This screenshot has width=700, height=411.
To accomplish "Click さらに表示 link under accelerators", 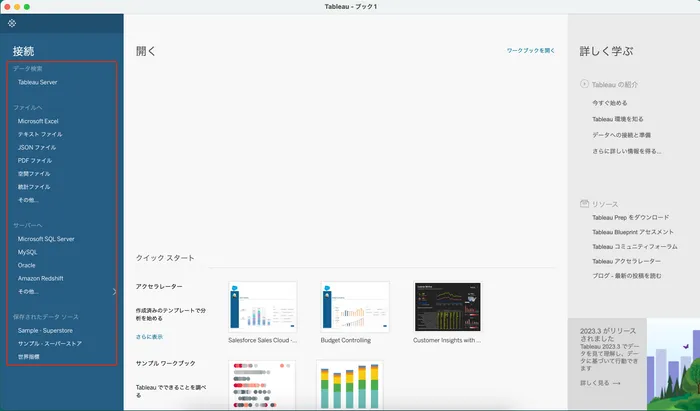I will point(149,337).
